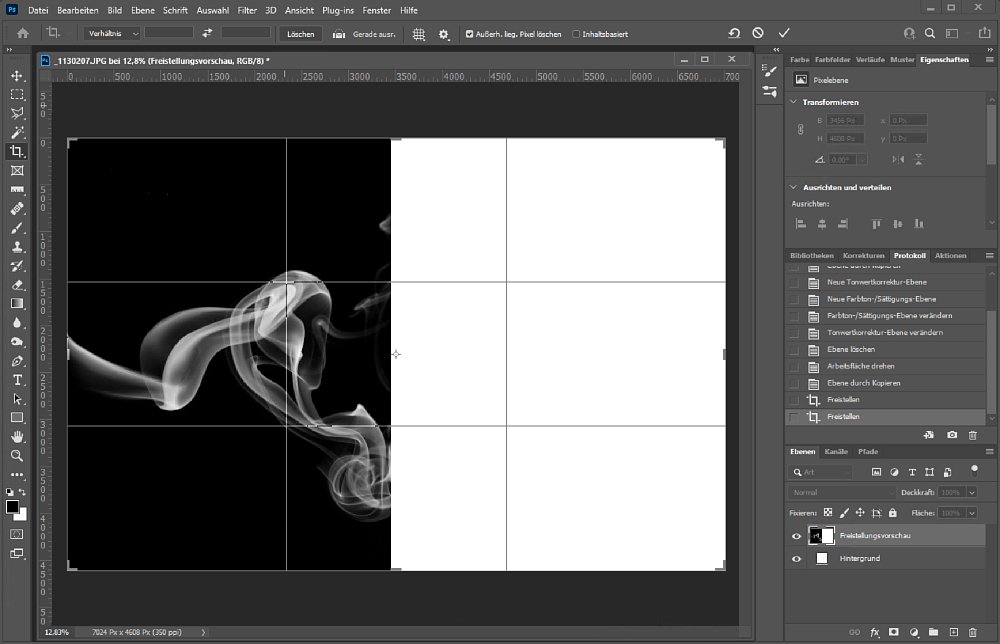Screen dimensions: 1000x644
Task: Toggle 'Außerh. lieg. Pixel löschen' checkbox
Action: (x=469, y=34)
